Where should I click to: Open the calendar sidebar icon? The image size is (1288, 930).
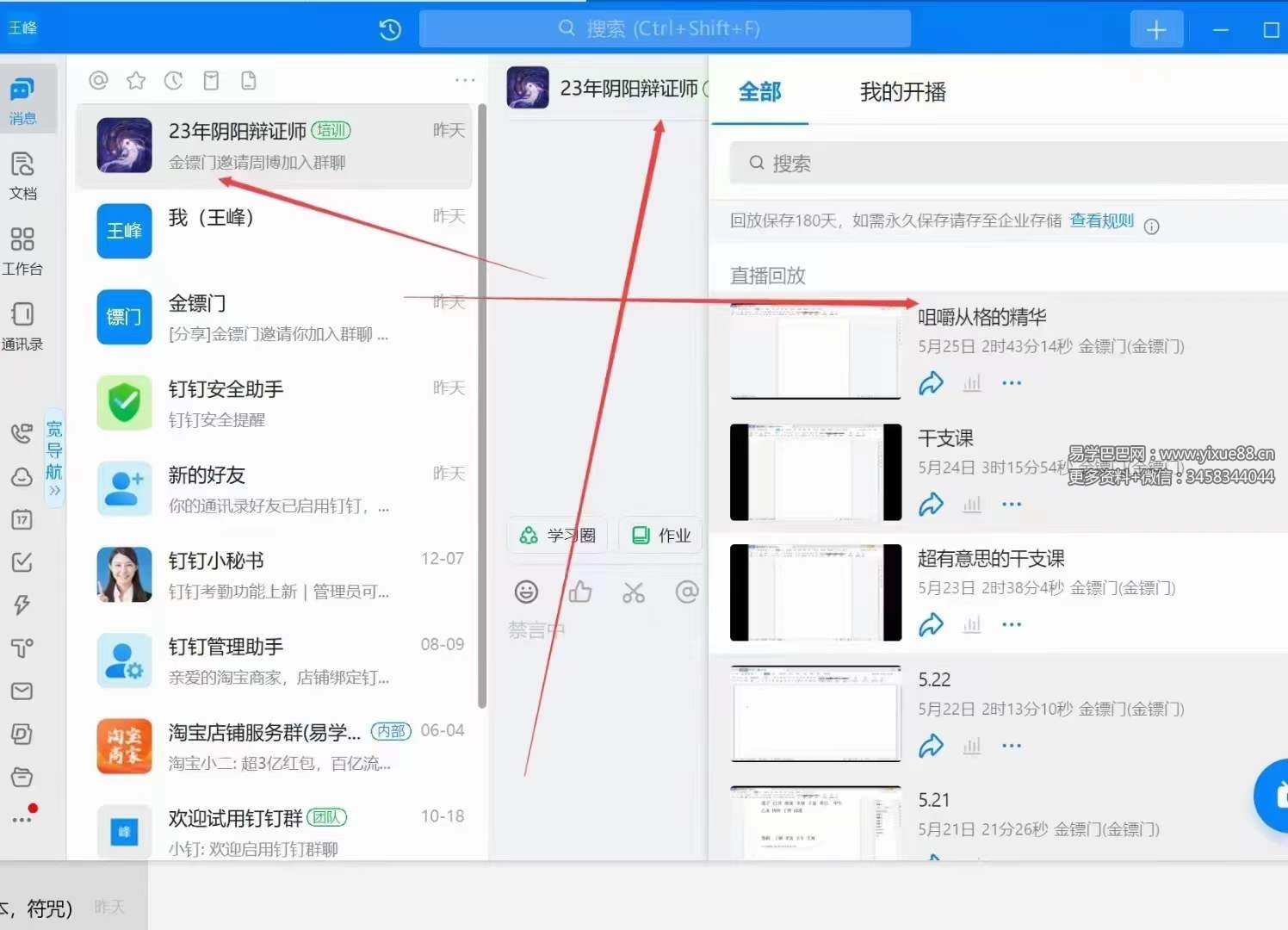22,519
